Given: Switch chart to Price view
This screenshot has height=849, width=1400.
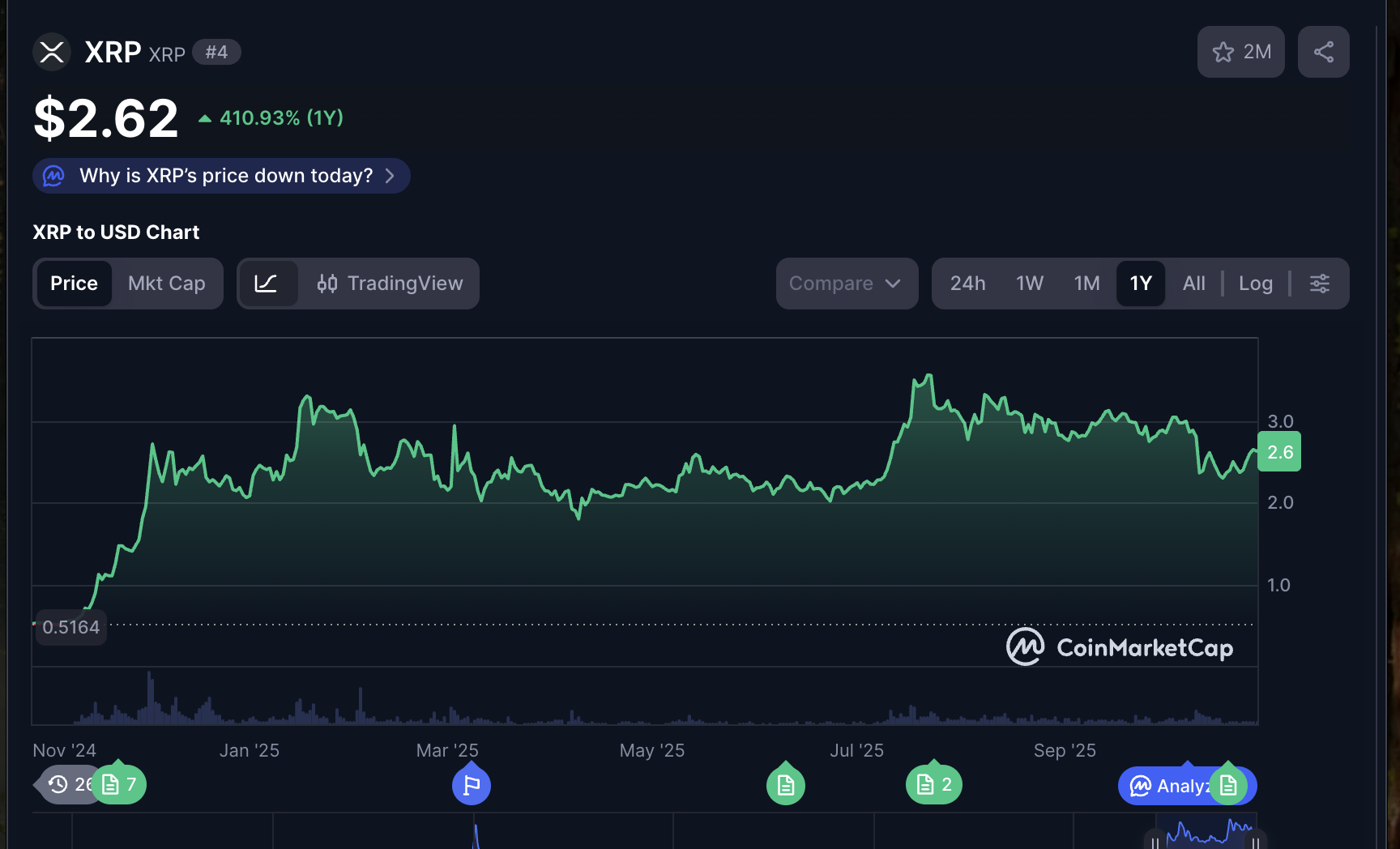Looking at the screenshot, I should coord(74,284).
